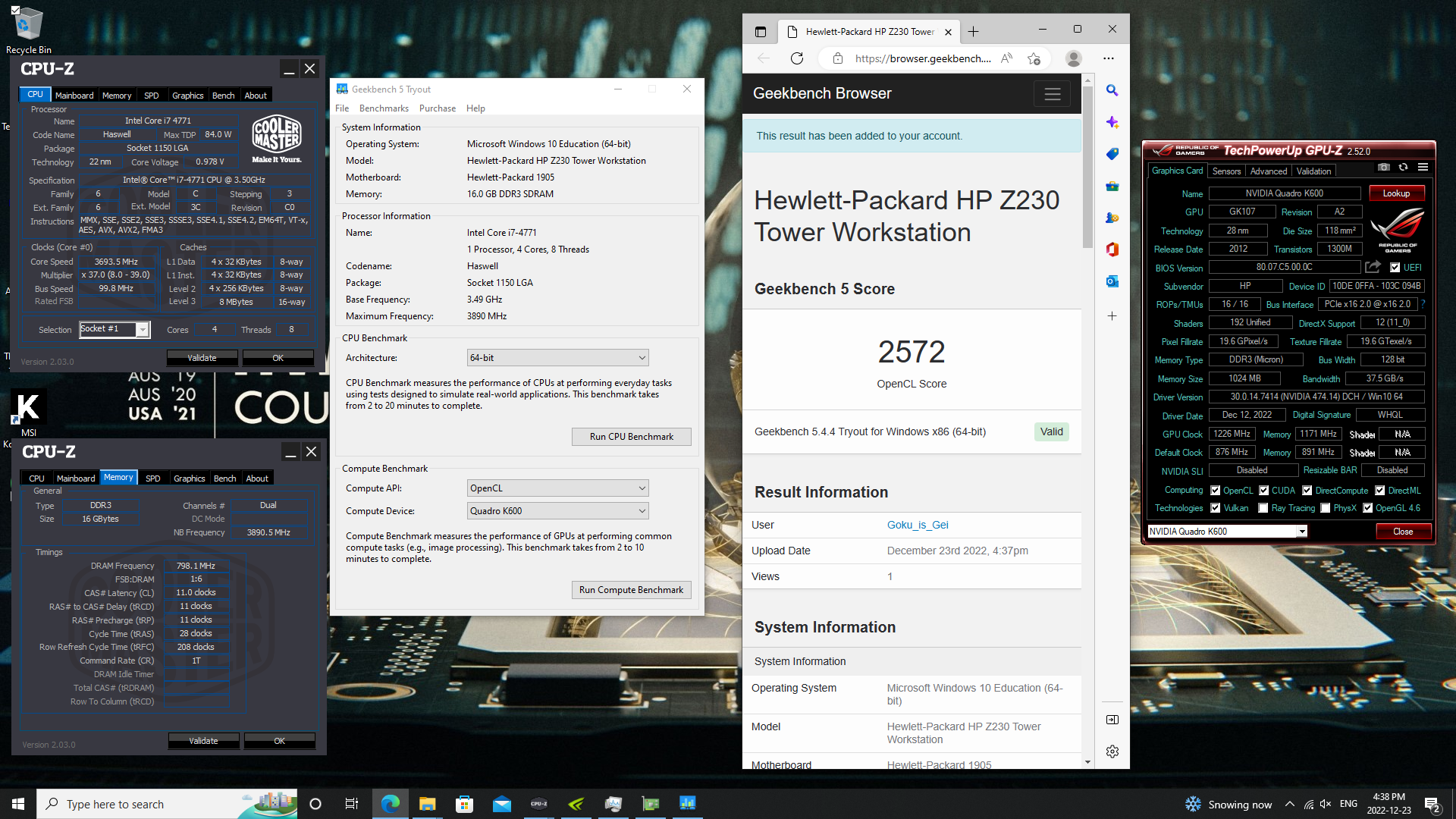The width and height of the screenshot is (1456, 819).
Task: Click the hide sidebar icon in Edge
Action: click(1112, 720)
